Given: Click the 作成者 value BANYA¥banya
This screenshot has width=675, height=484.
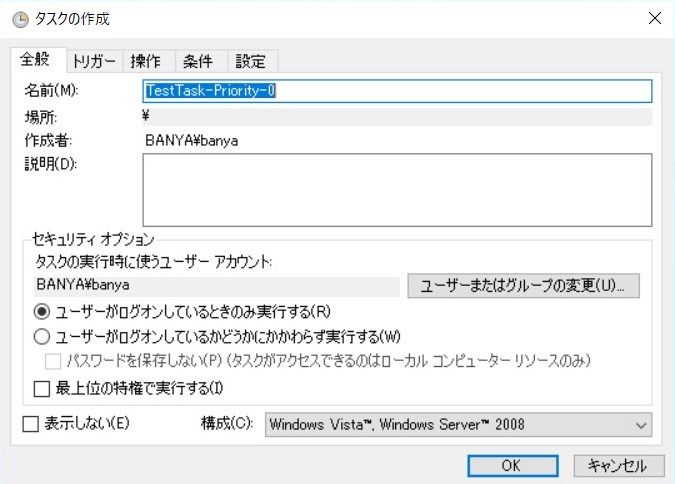Looking at the screenshot, I should coord(192,141).
